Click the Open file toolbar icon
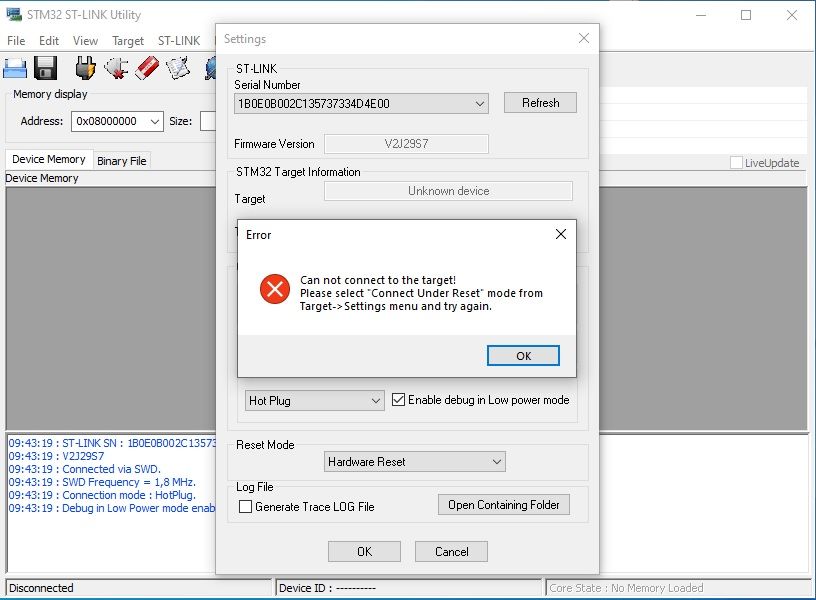 click(15, 68)
